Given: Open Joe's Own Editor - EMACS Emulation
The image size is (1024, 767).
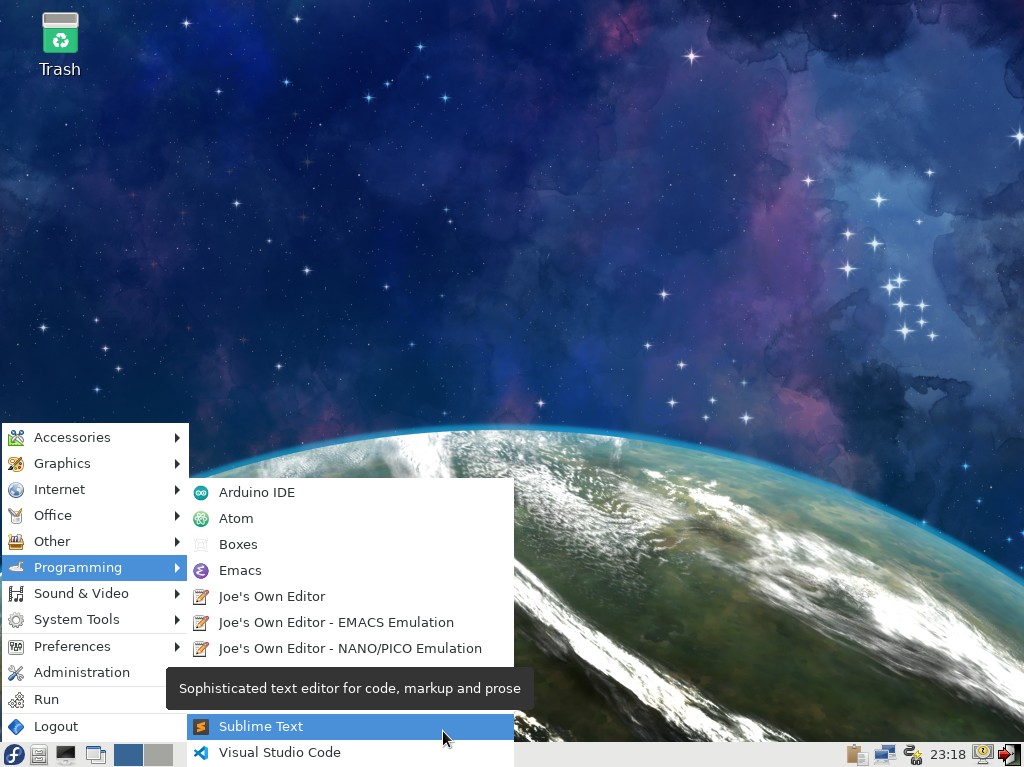Looking at the screenshot, I should 351,623.
